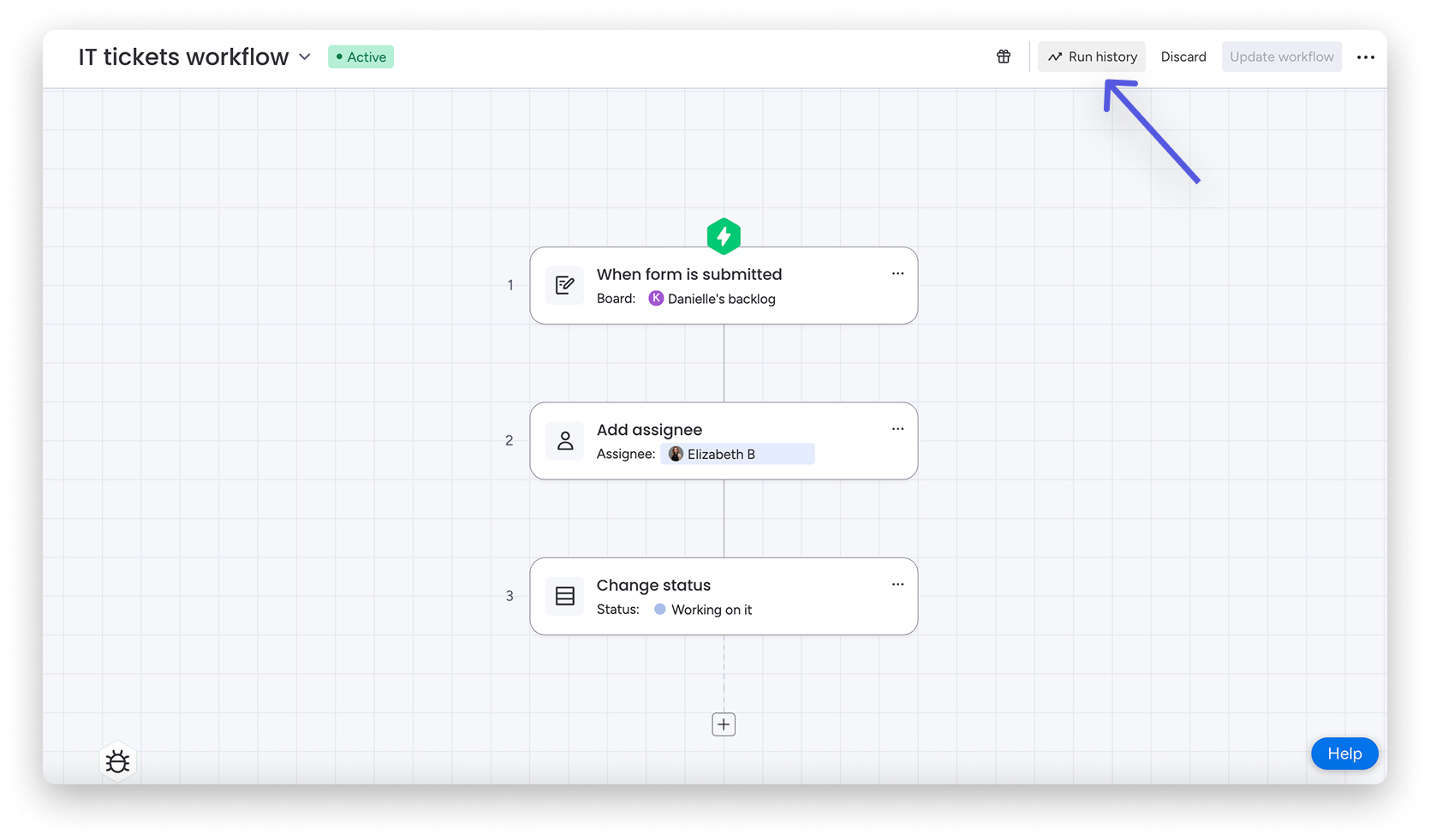This screenshot has width=1430, height=840.
Task: Expand the IT tickets workflow title dropdown
Action: [305, 57]
